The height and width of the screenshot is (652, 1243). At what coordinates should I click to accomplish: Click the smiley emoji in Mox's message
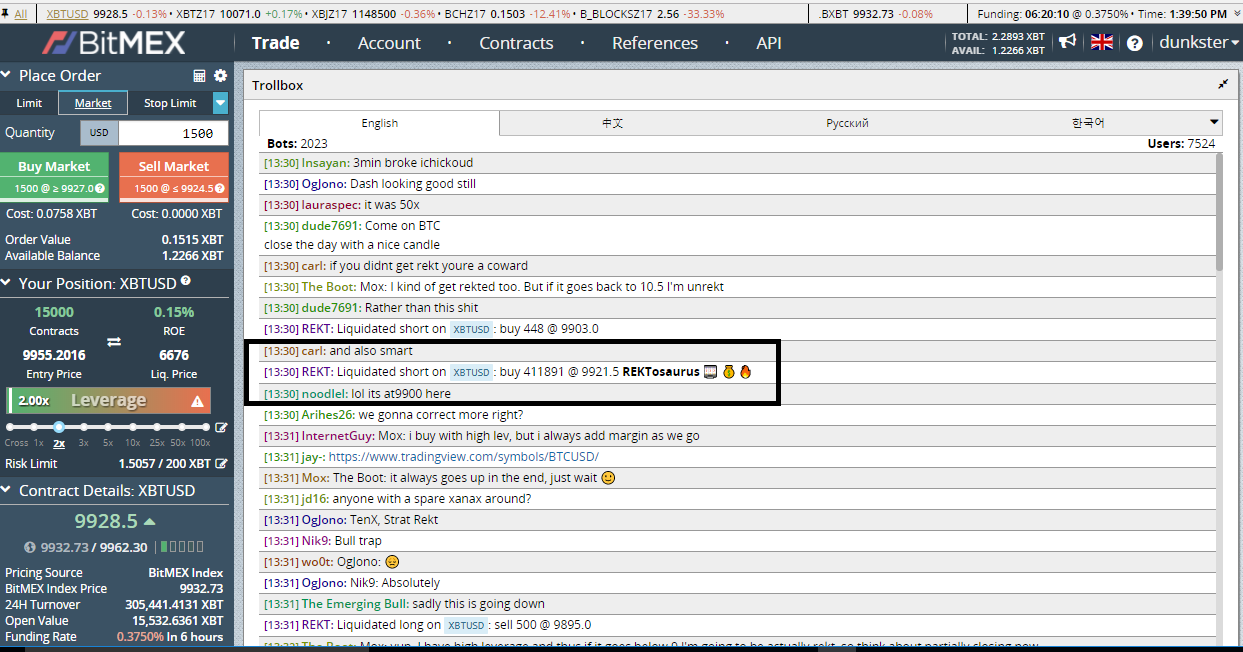(608, 478)
